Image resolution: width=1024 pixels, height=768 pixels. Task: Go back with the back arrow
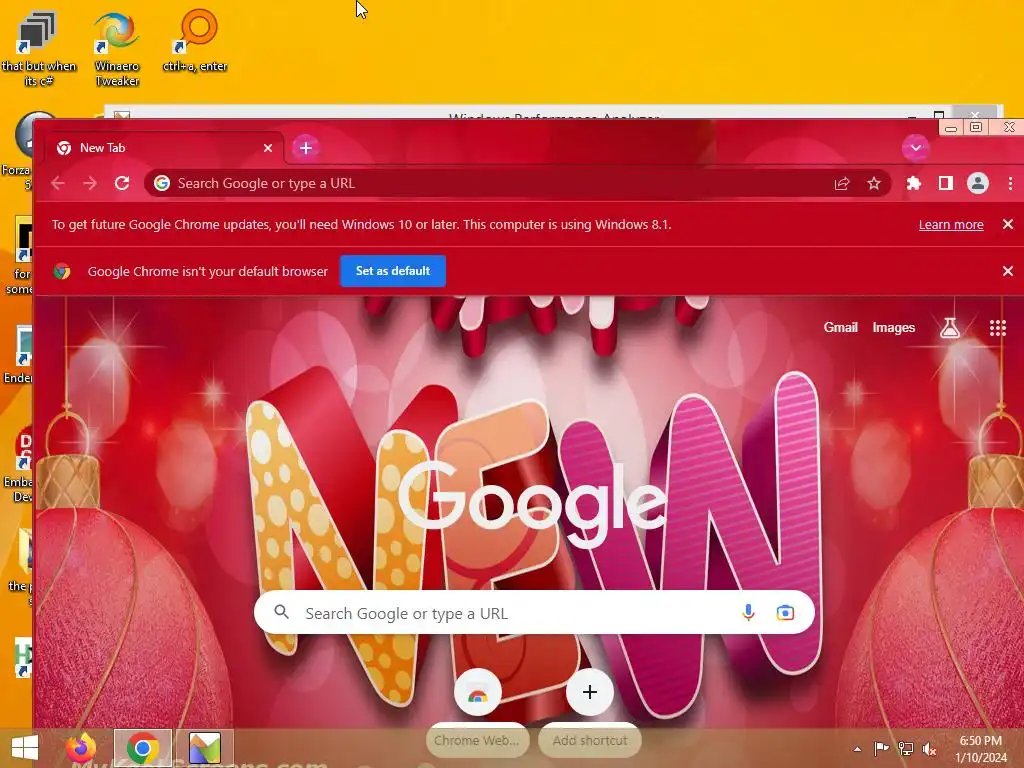[x=58, y=184]
